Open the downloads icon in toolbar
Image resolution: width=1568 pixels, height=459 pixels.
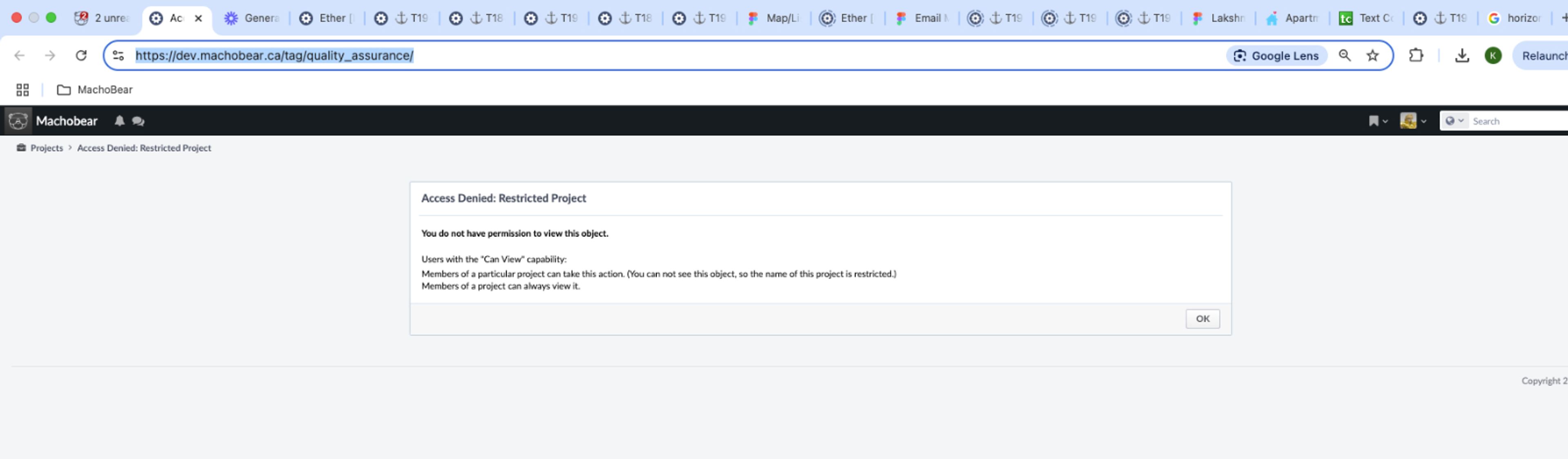tap(1461, 56)
